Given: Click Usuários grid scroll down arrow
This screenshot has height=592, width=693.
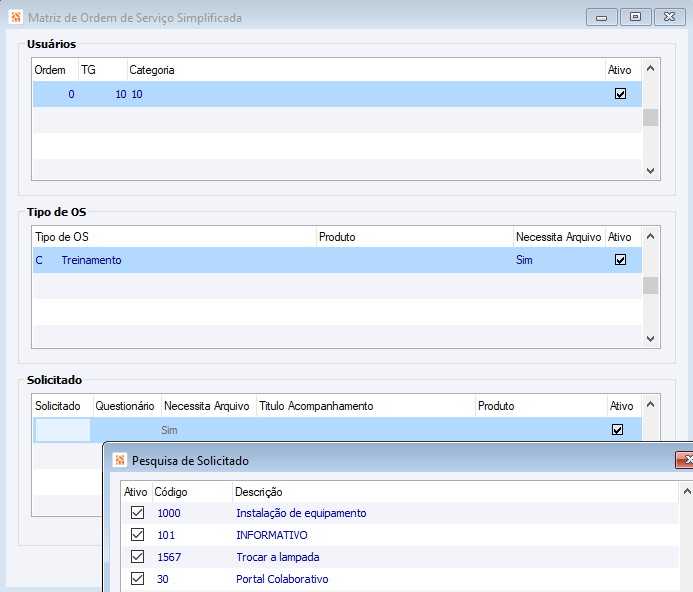Looking at the screenshot, I should coord(650,171).
